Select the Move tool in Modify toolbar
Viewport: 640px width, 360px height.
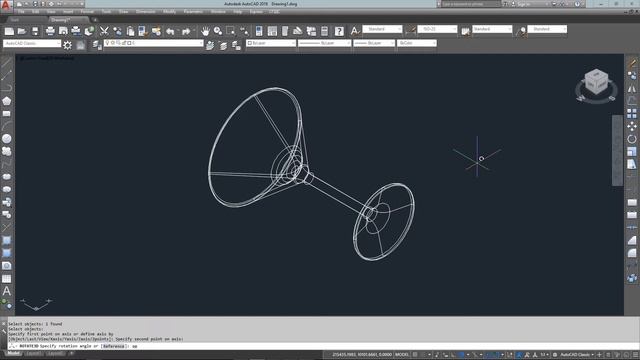(x=631, y=127)
